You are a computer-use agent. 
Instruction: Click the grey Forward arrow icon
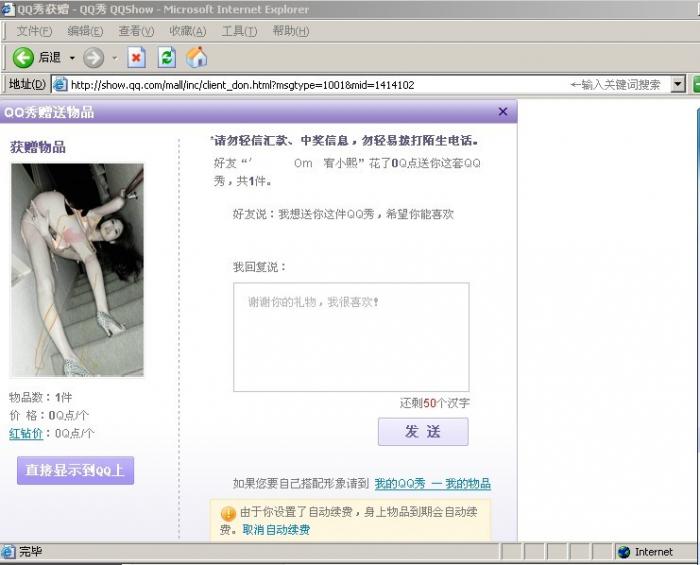coord(93,58)
